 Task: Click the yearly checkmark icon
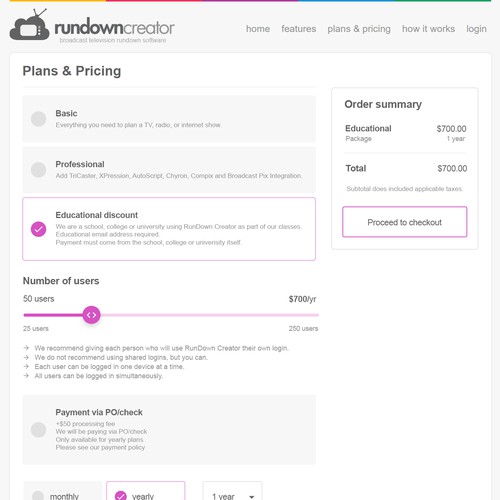[121, 496]
